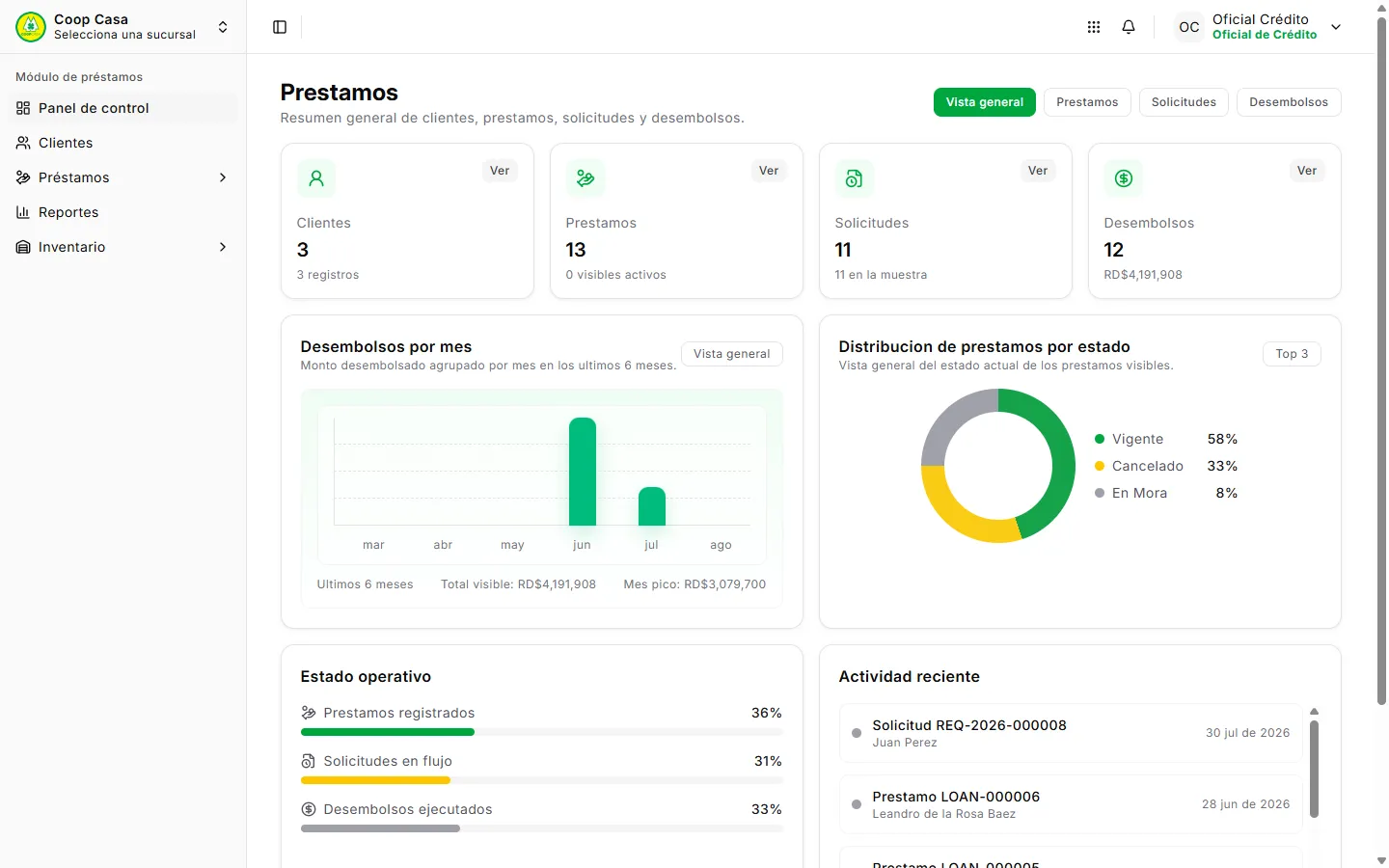1389x868 pixels.
Task: Expand the Inventario sidebar submenu chevron
Action: point(223,247)
